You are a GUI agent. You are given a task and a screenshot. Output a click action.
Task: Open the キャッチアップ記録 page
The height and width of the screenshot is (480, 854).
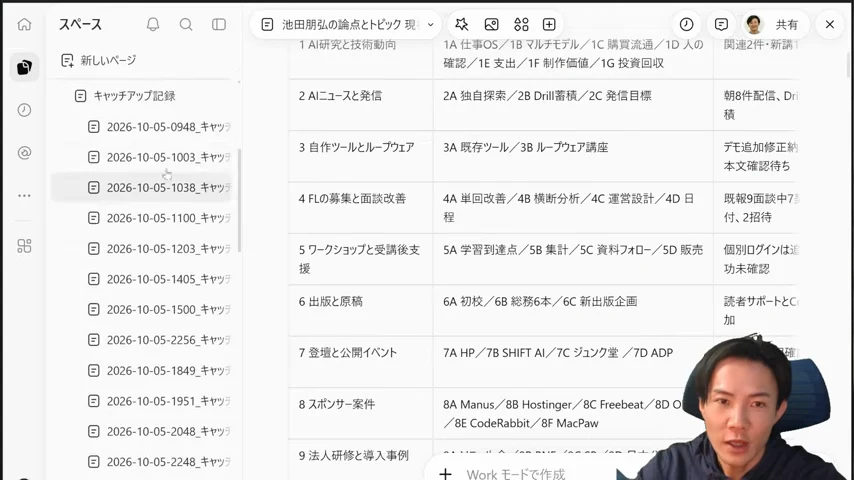pos(134,96)
